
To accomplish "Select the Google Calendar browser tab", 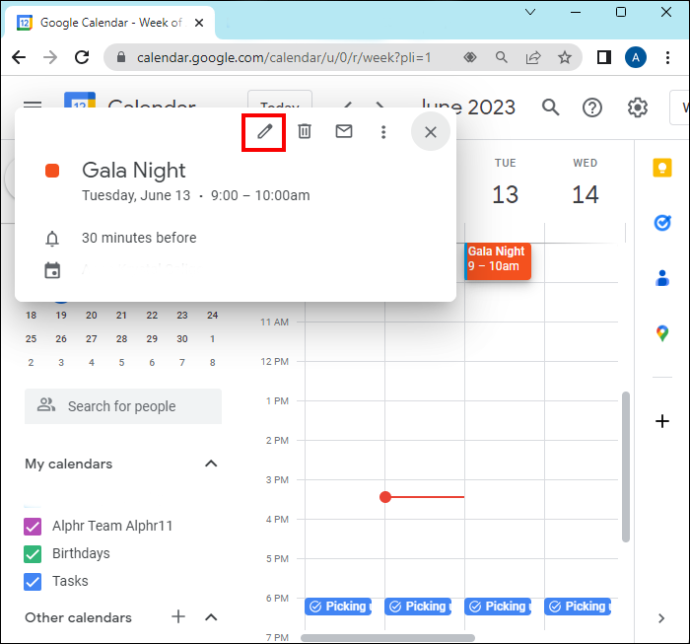I will (110, 22).
